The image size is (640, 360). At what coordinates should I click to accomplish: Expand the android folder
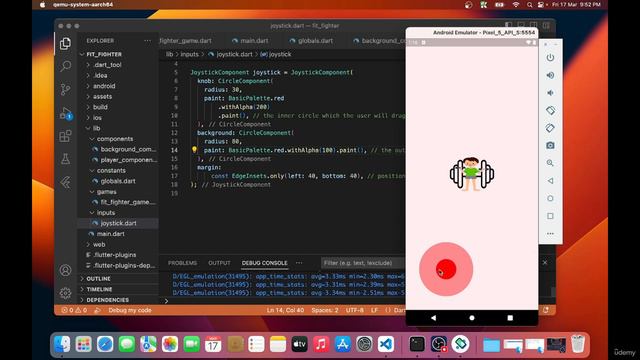pyautogui.click(x=104, y=86)
